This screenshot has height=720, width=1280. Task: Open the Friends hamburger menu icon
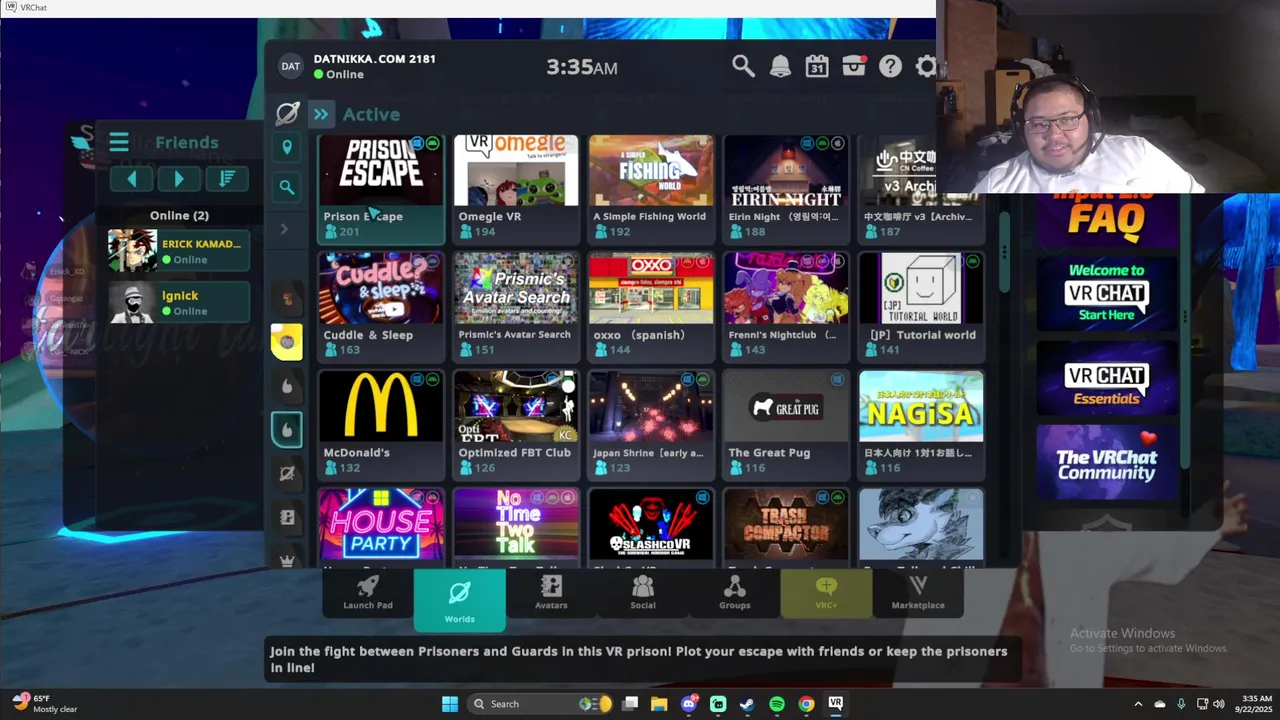[119, 142]
